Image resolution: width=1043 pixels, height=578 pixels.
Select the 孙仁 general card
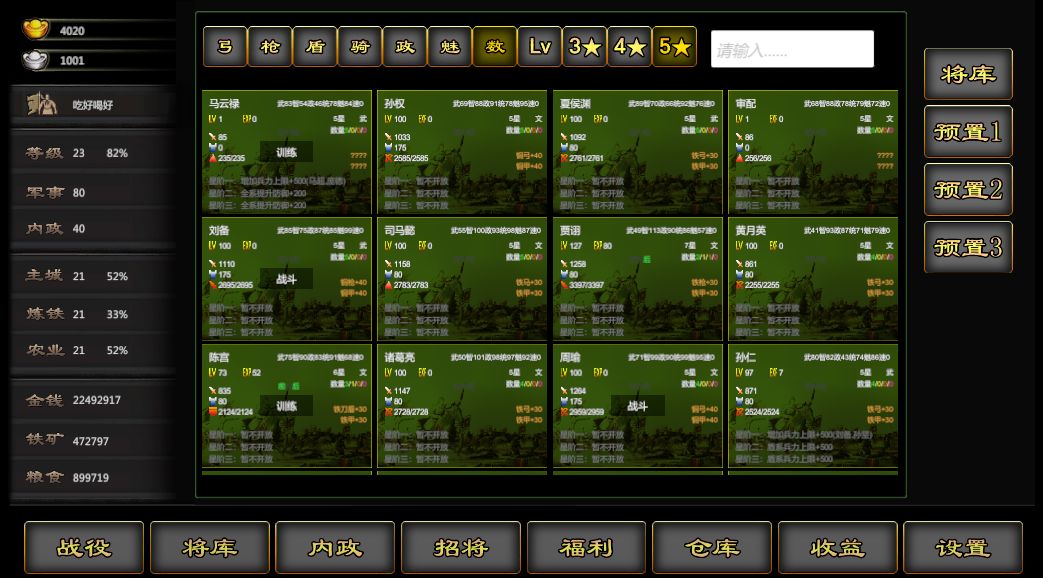click(814, 406)
